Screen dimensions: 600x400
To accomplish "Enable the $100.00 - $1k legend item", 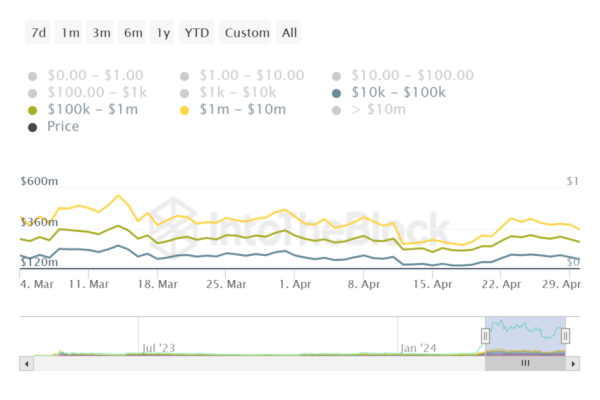I will (x=87, y=92).
